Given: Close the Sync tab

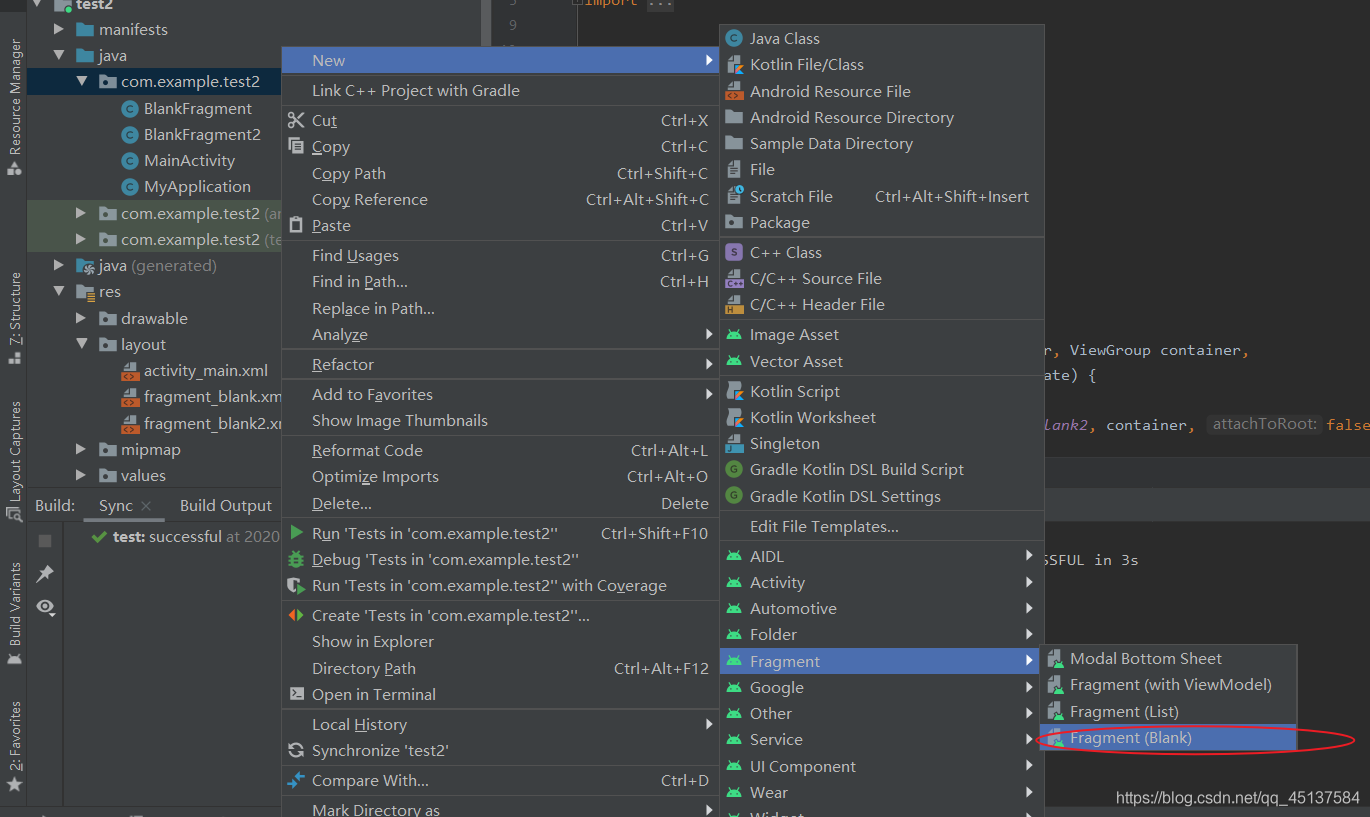Looking at the screenshot, I should point(146,506).
